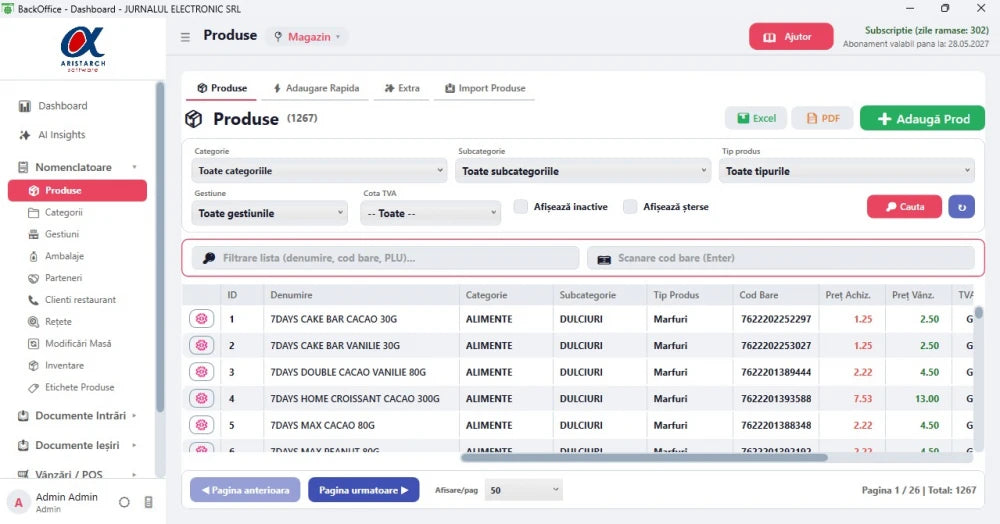The image size is (1000, 524).
Task: Click the Ajutor help button
Action: [x=791, y=37]
